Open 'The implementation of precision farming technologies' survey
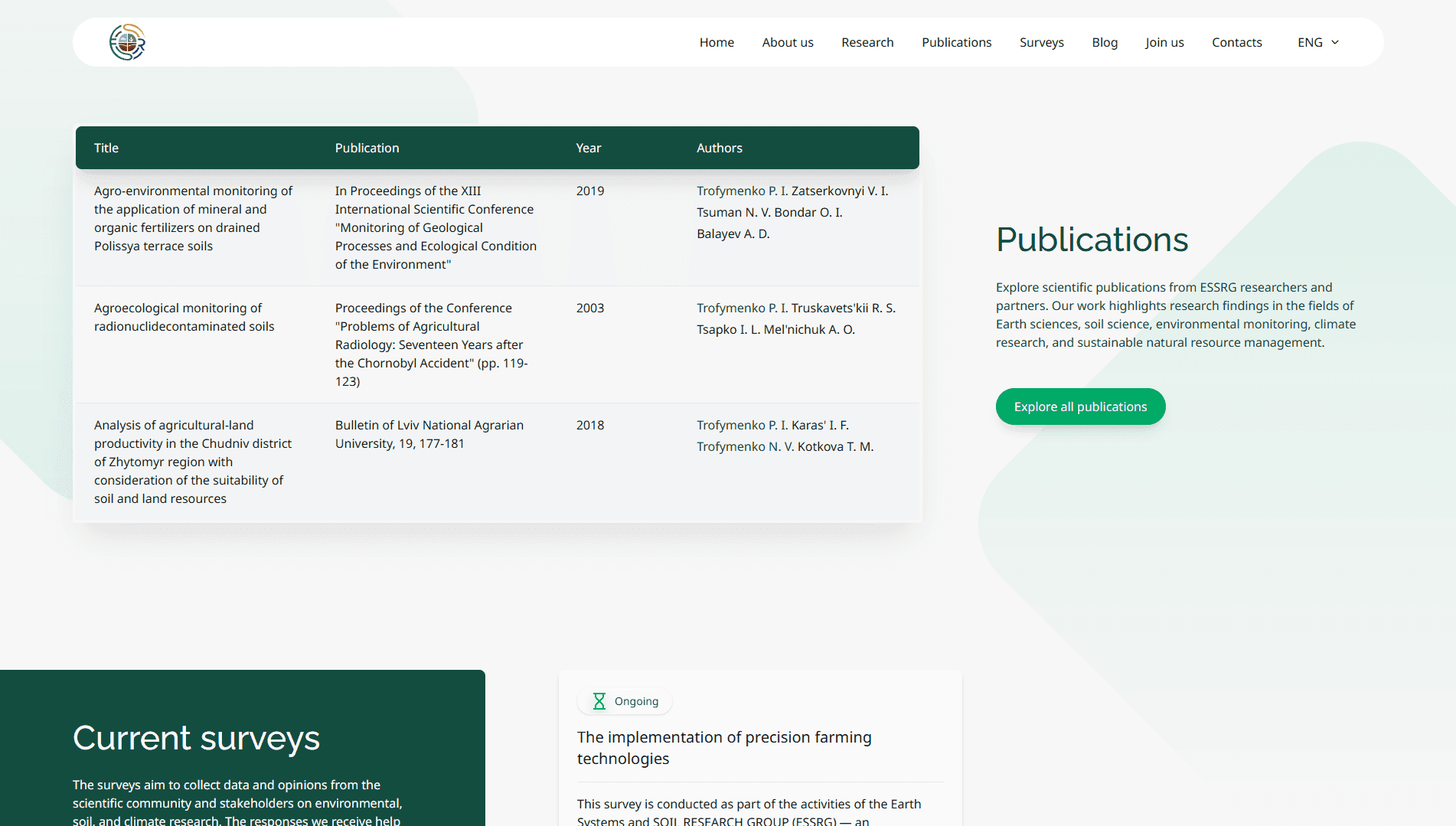Viewport: 1456px width, 826px height. point(724,748)
